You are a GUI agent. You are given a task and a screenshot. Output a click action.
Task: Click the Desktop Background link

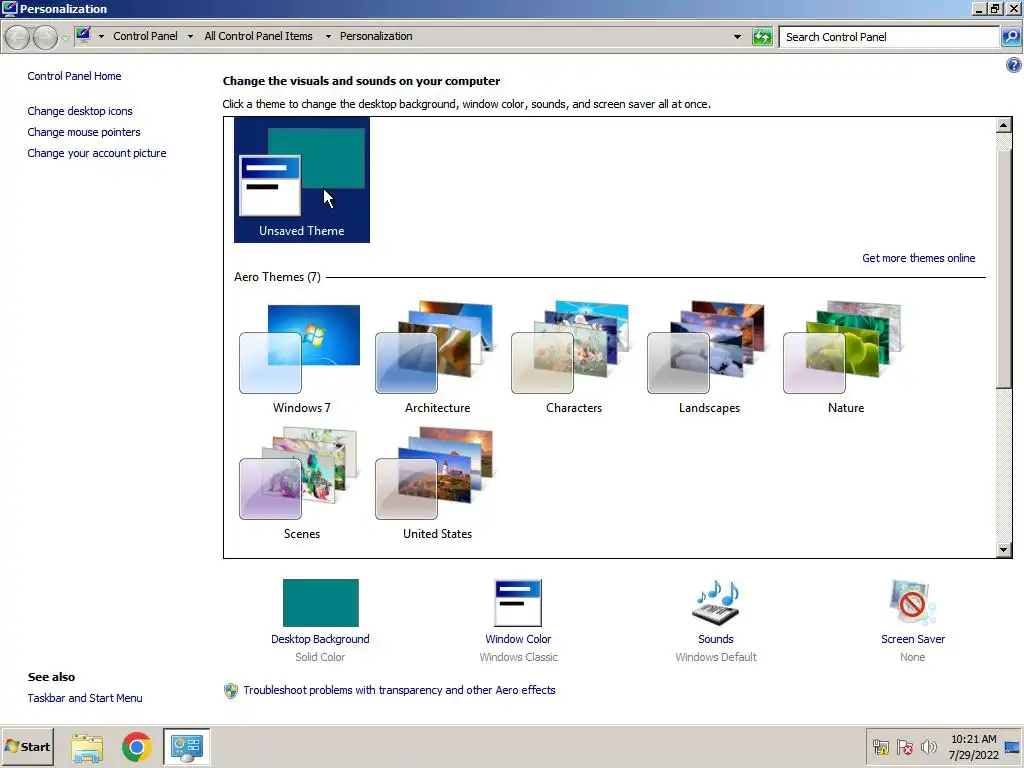tap(320, 639)
